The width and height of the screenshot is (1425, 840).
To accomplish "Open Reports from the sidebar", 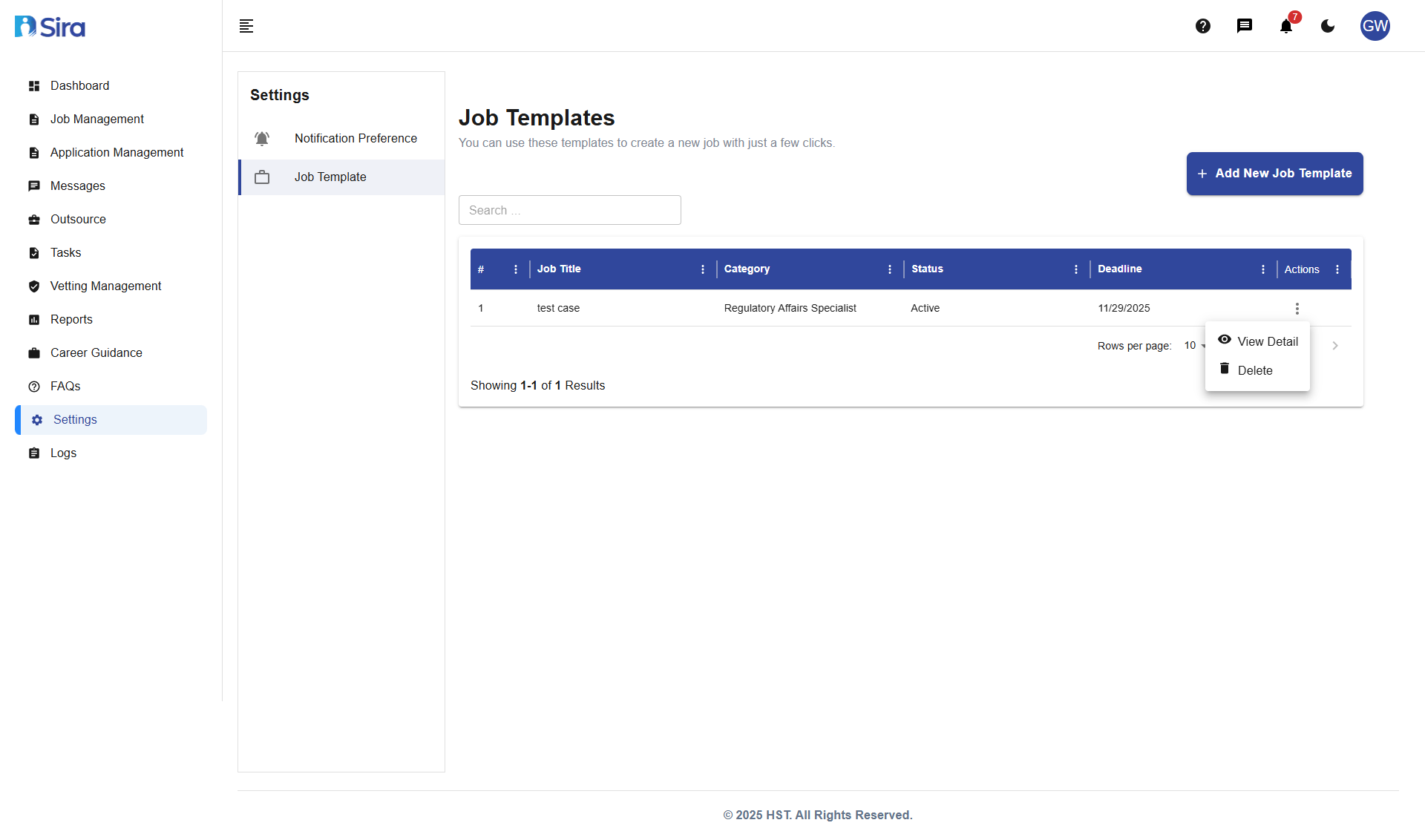I will pyautogui.click(x=70, y=319).
